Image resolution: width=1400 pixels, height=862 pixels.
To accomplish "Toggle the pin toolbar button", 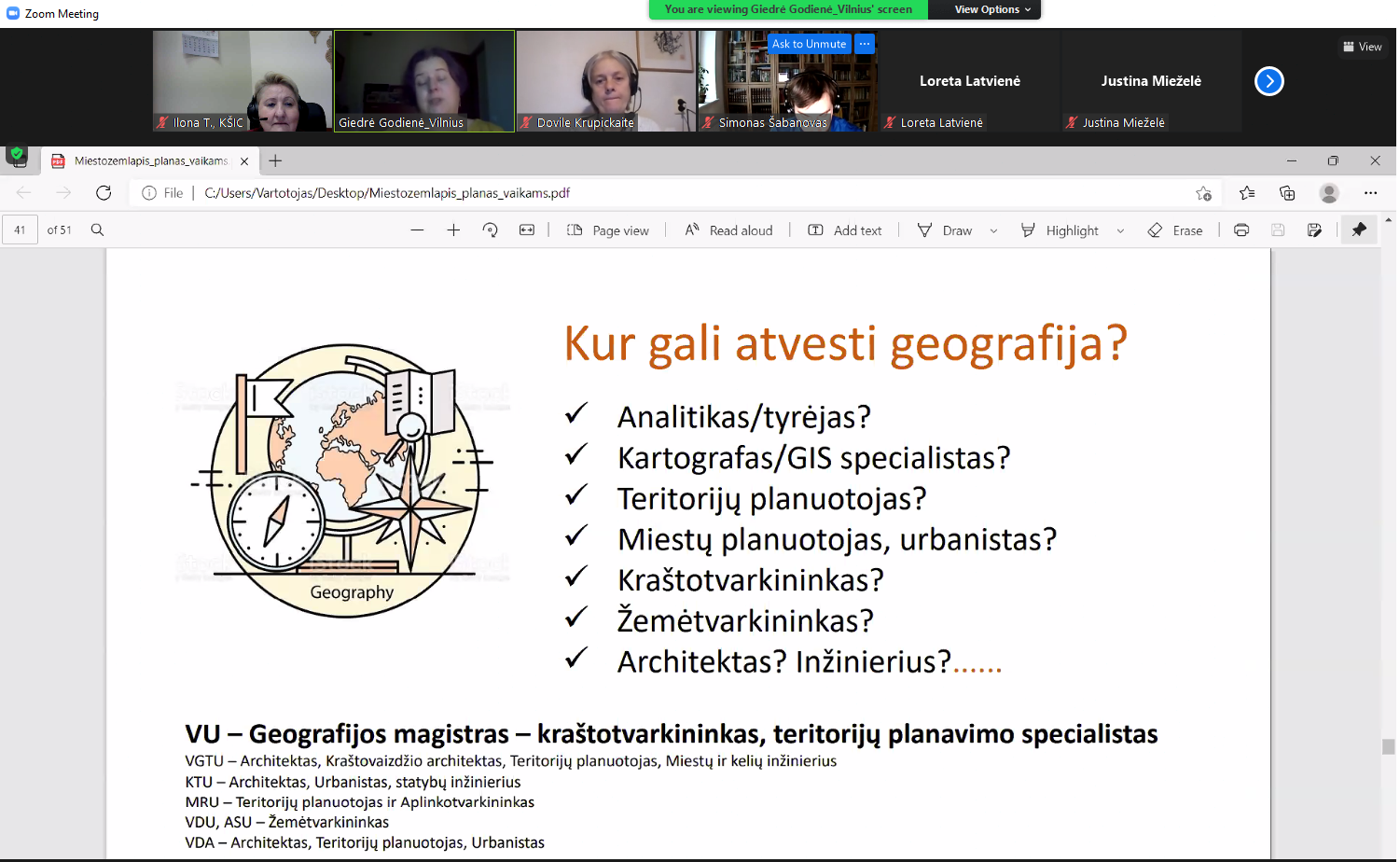I will (1359, 230).
